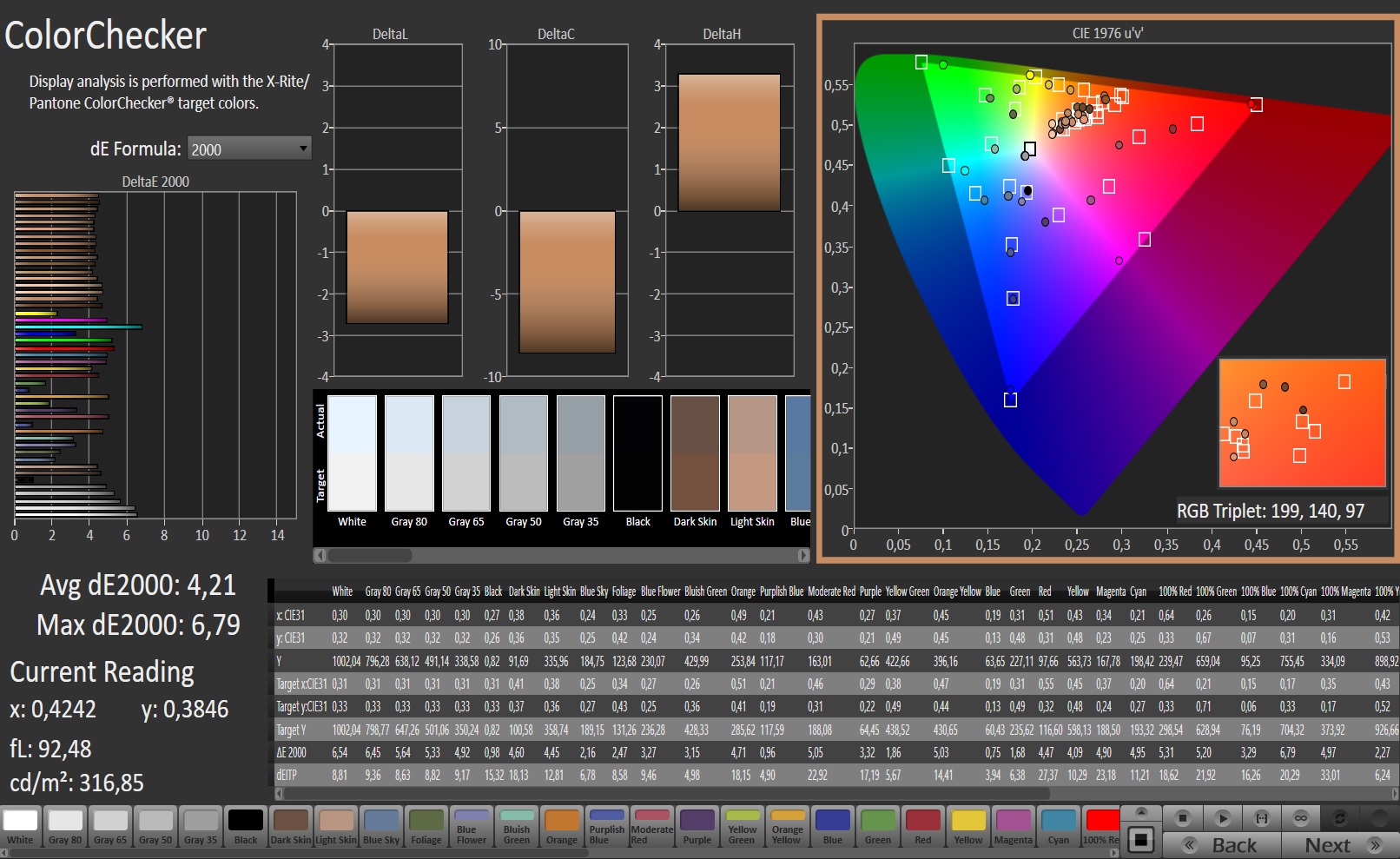
Task: Click the large black square pattern icon
Action: 1141,840
